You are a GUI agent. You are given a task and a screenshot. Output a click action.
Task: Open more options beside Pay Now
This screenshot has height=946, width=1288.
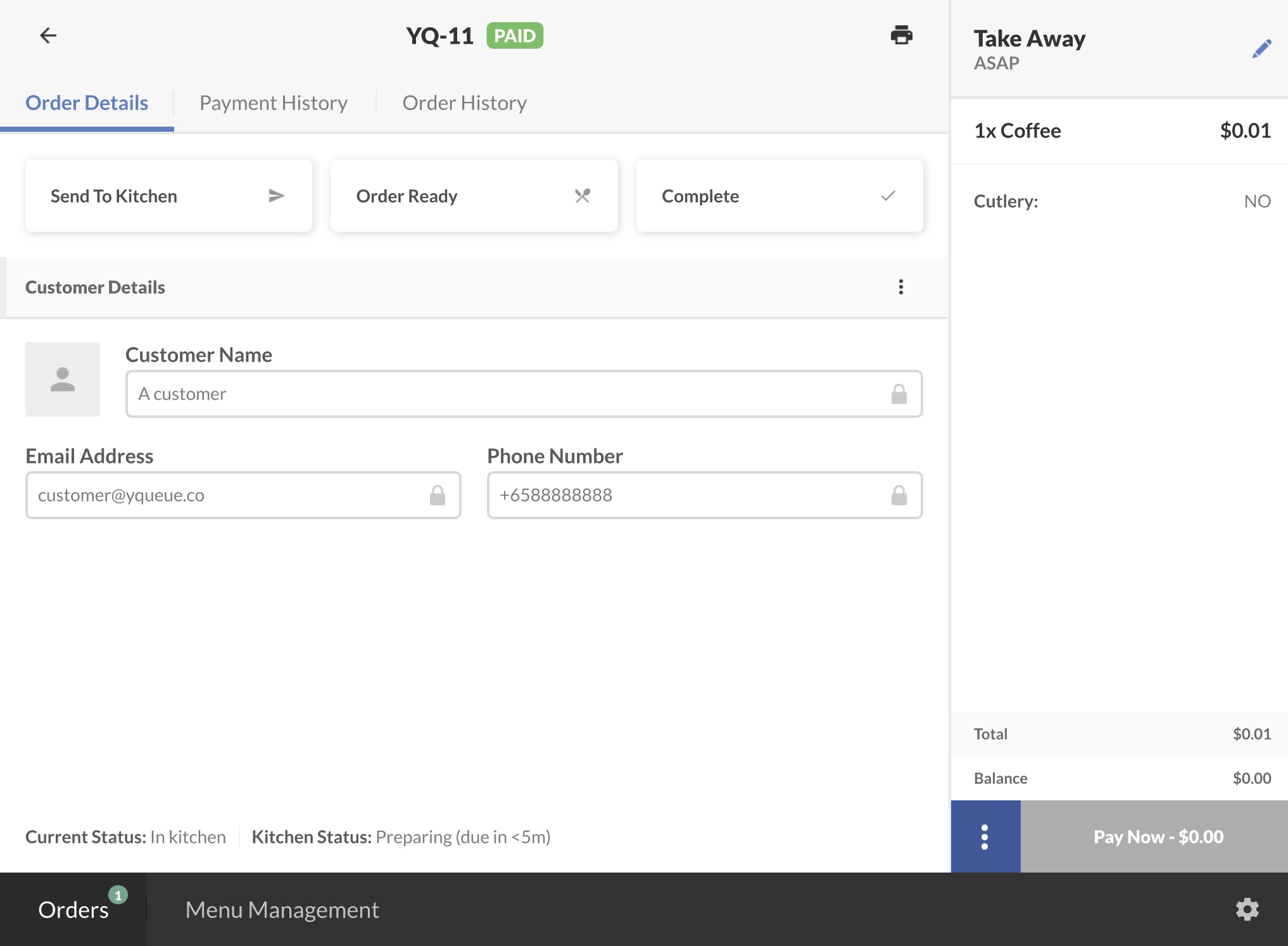click(985, 836)
